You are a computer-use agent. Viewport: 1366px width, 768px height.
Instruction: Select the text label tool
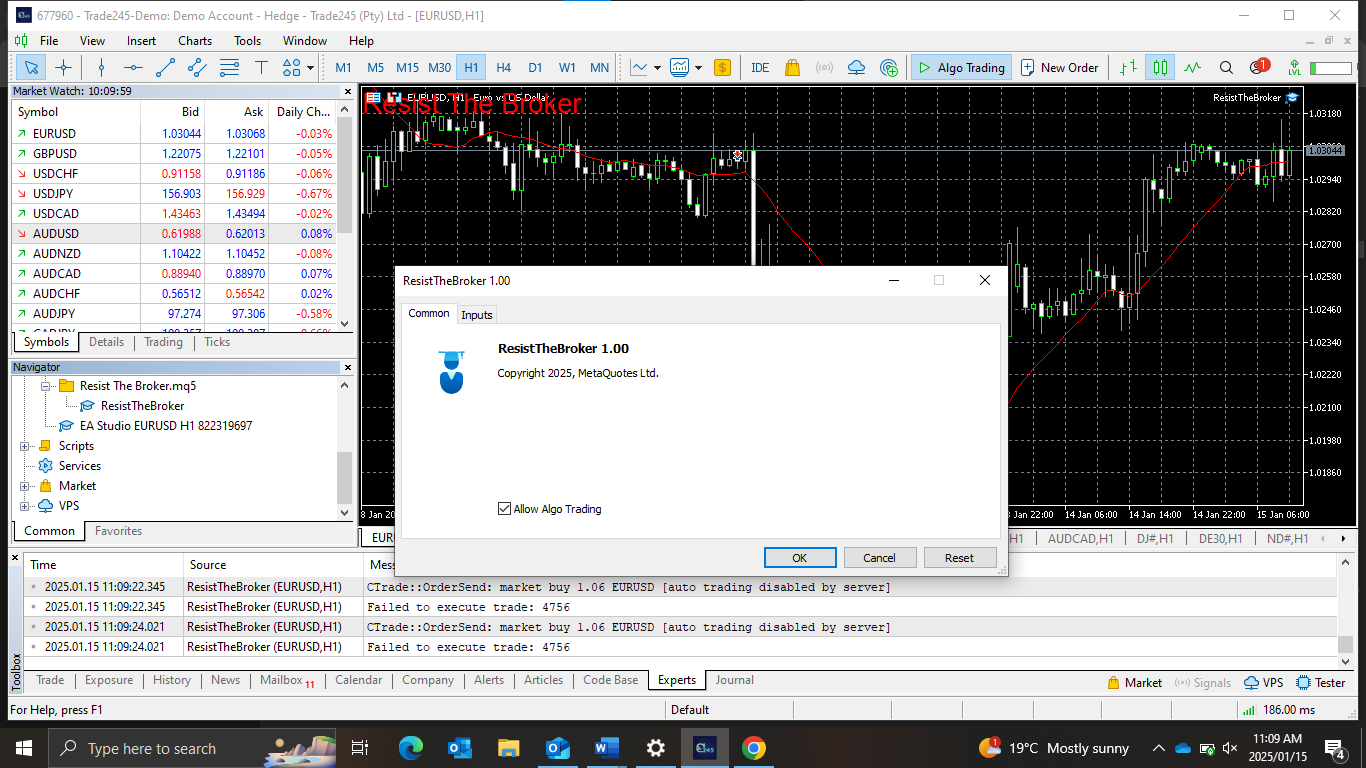[261, 68]
